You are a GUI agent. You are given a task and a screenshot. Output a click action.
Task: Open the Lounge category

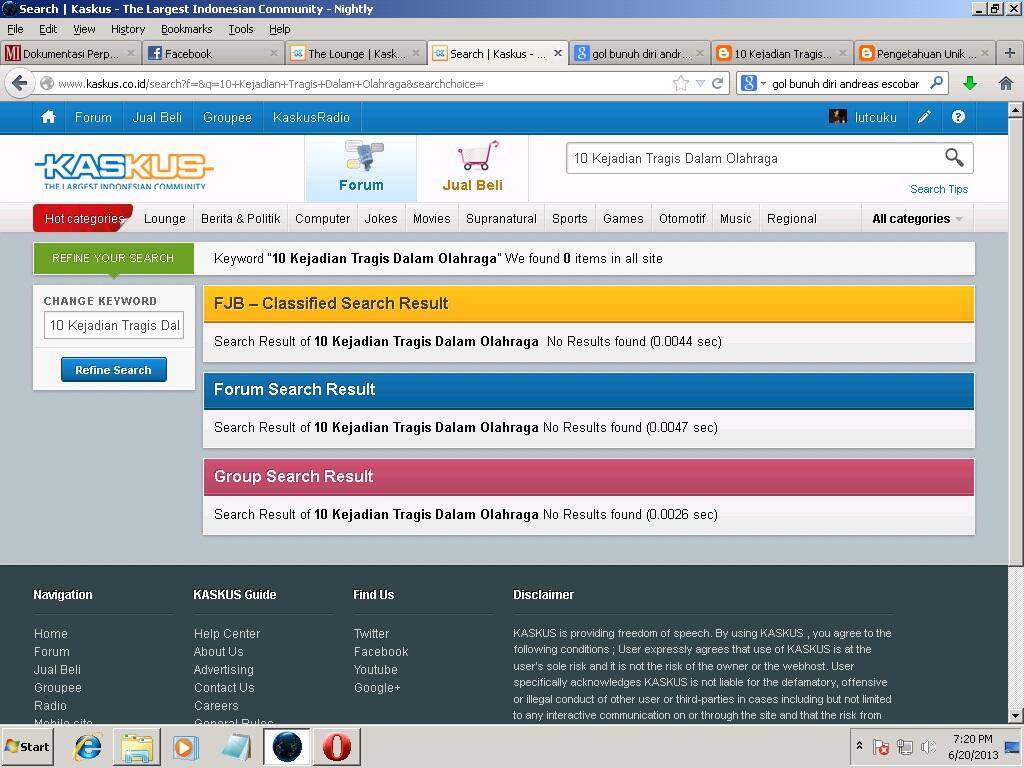click(x=165, y=219)
